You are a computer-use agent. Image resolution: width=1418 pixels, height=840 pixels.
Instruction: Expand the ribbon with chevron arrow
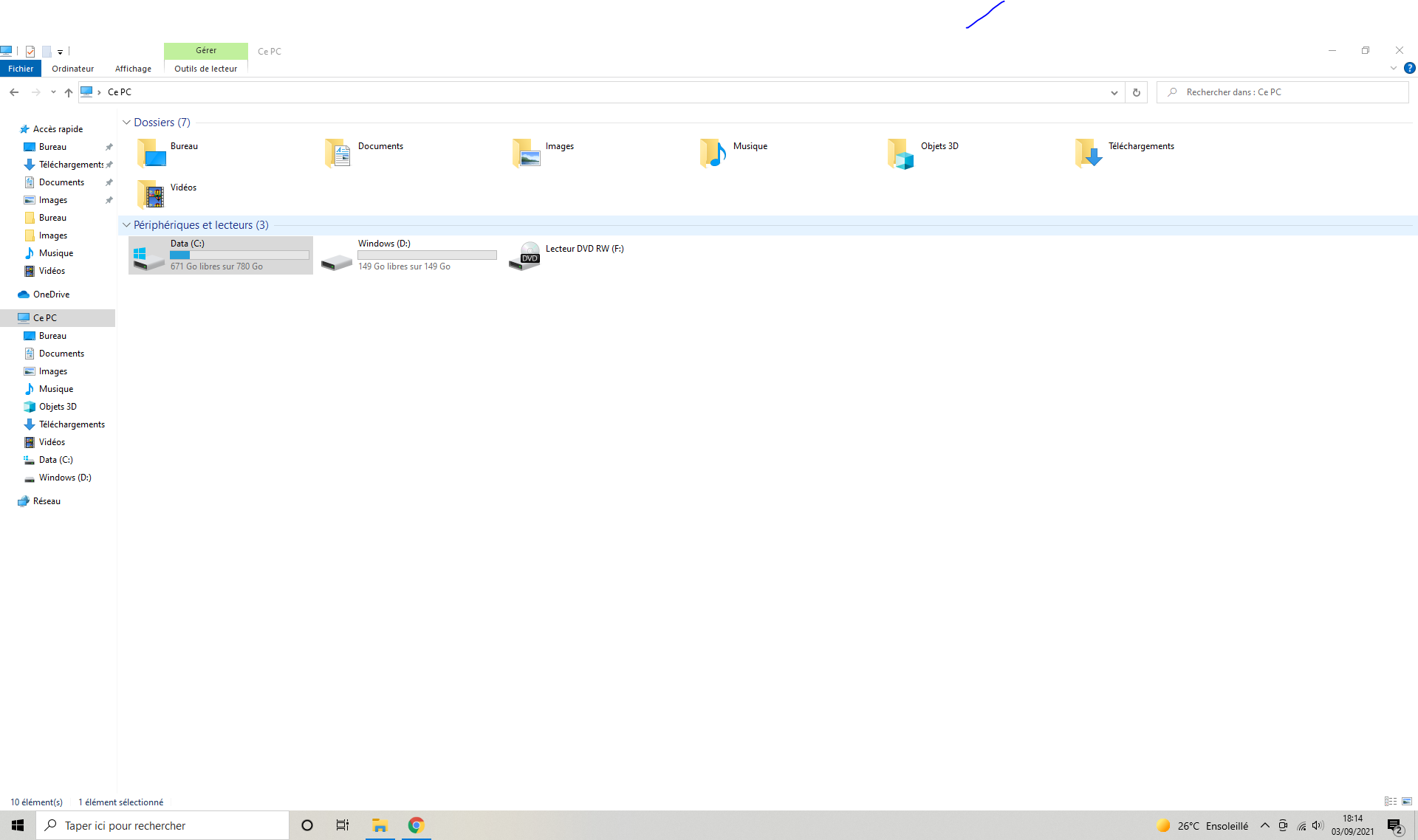(1394, 68)
